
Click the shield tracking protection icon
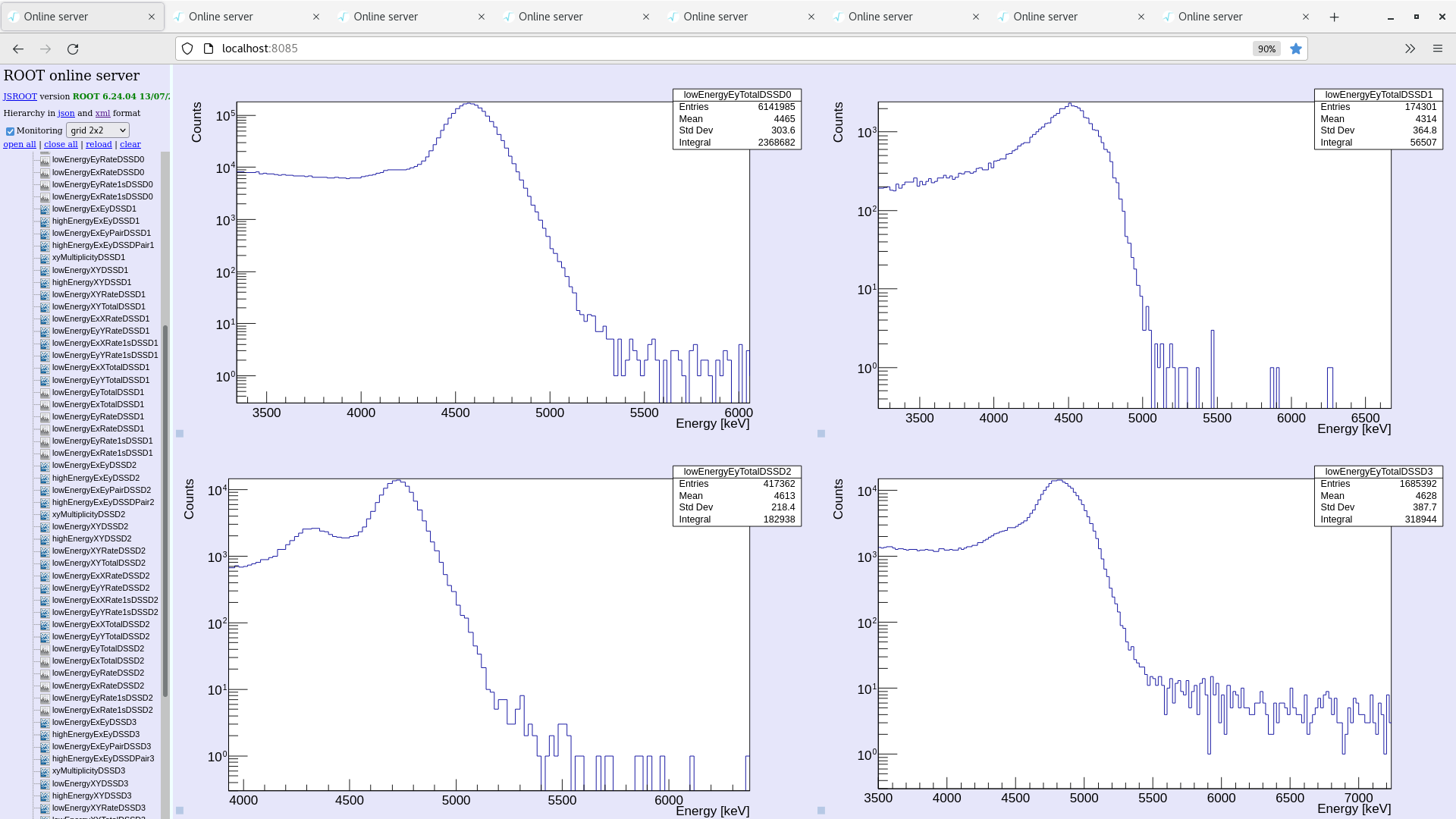(x=187, y=48)
